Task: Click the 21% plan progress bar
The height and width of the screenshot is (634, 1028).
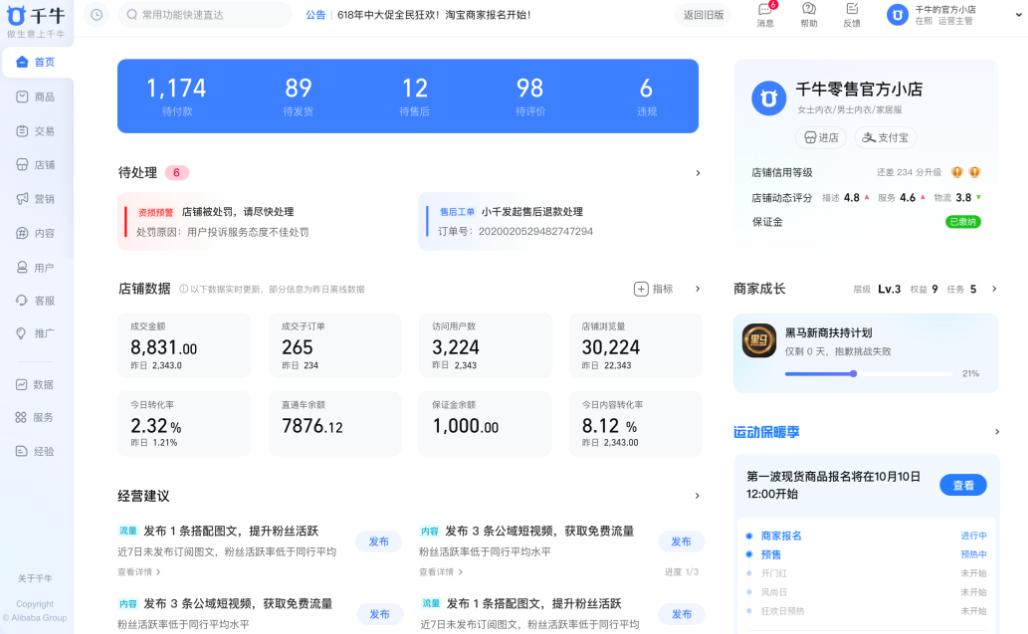Action: pyautogui.click(x=869, y=374)
